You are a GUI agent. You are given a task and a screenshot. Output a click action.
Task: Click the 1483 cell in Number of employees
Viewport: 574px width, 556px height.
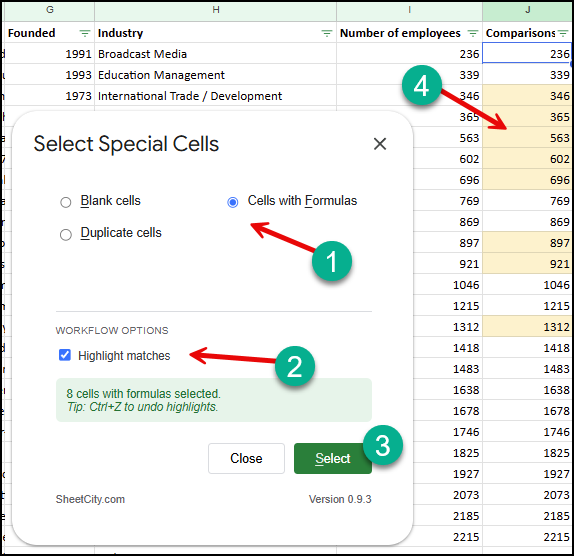447,369
